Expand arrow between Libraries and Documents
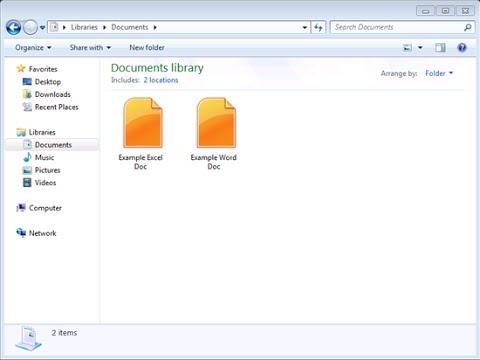 [x=104, y=27]
